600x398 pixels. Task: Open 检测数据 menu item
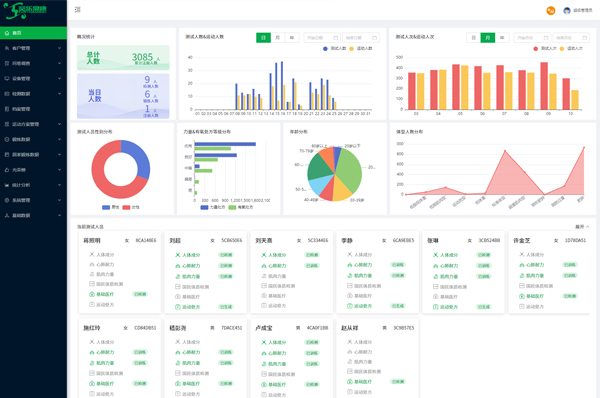point(33,94)
